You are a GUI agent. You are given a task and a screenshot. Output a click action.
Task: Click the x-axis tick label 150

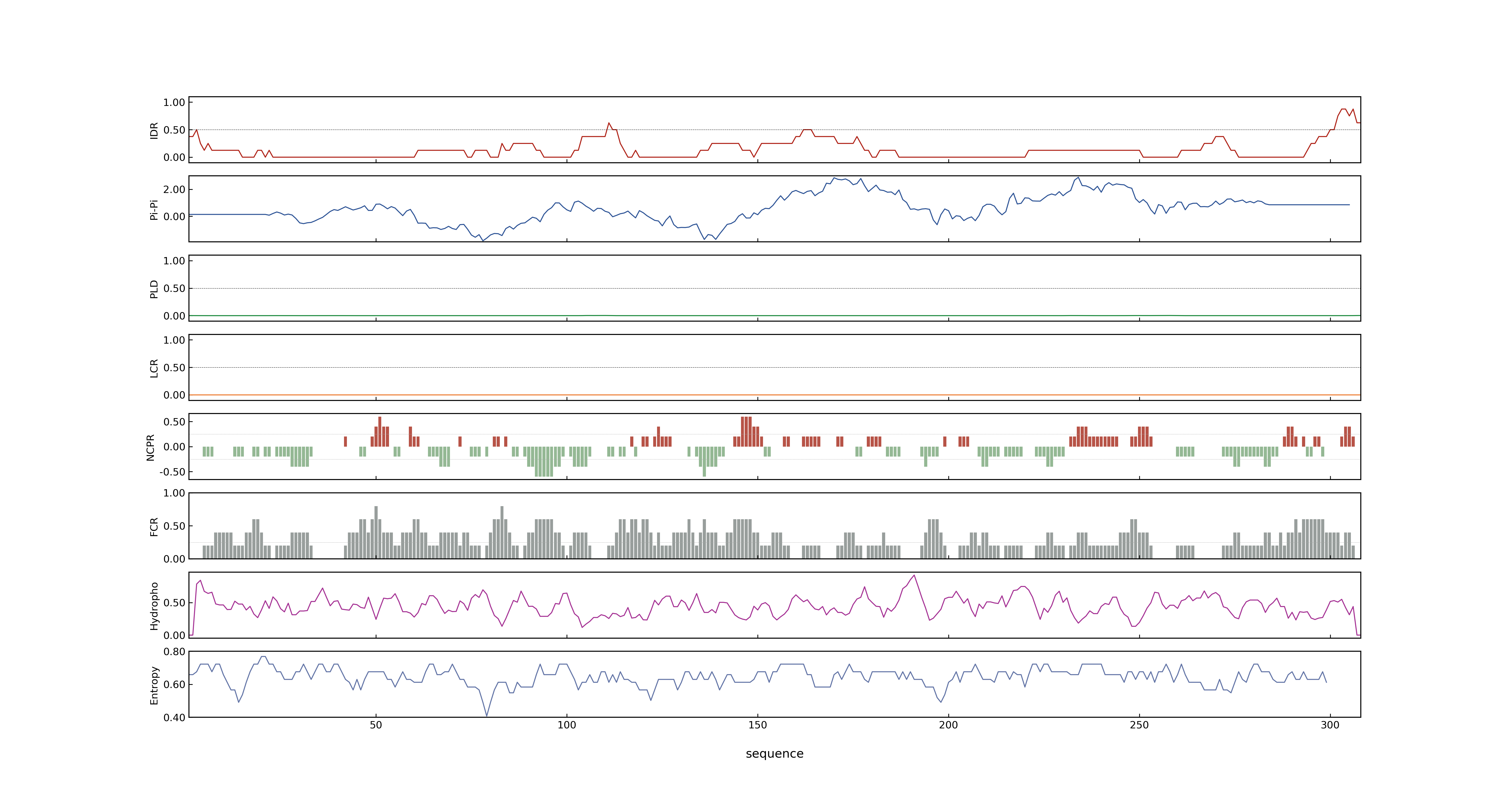point(757,725)
